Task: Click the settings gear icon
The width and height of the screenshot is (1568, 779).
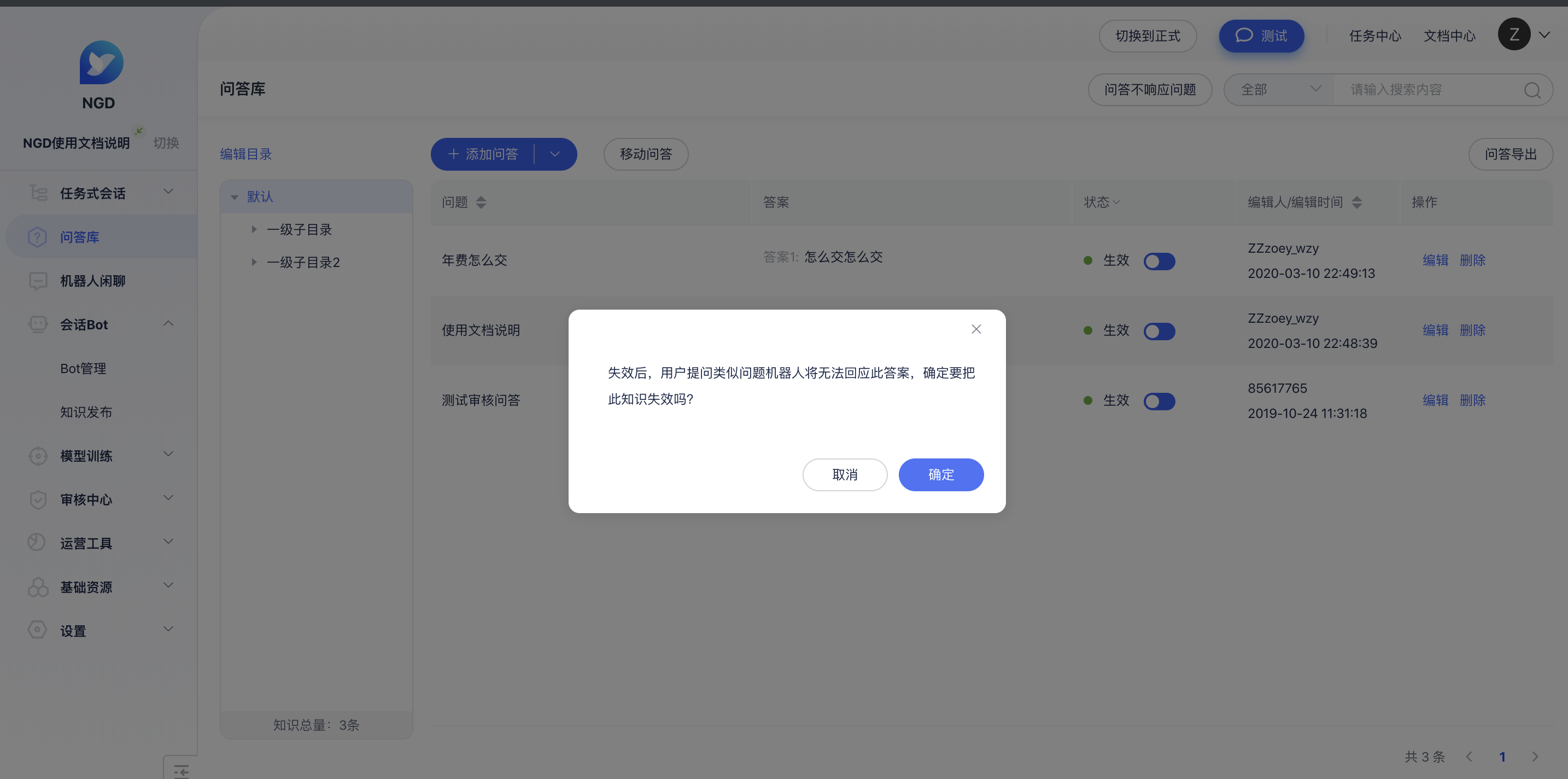Action: click(38, 630)
